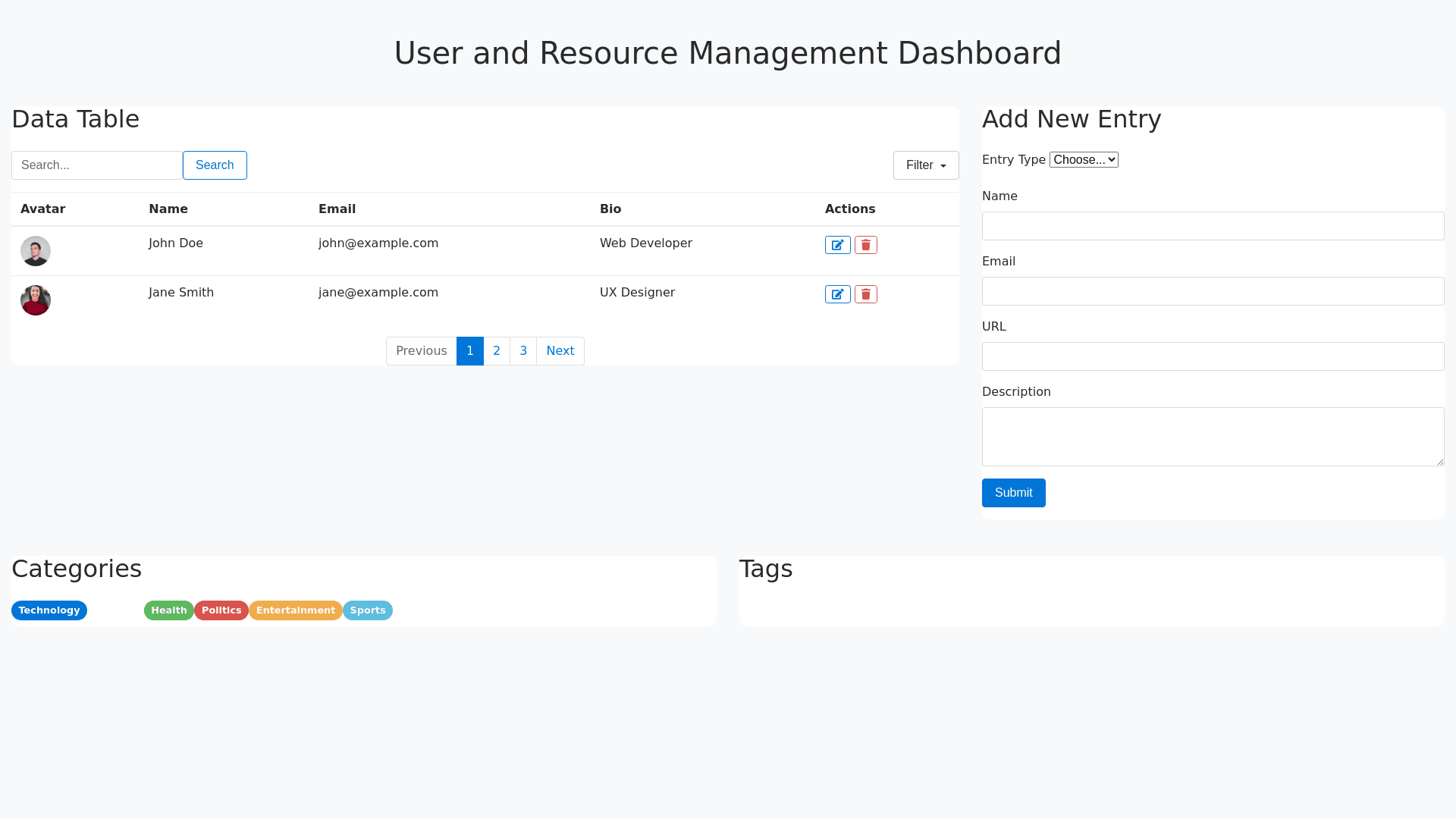Expand the Entry Type select box
This screenshot has height=819, width=1456.
tap(1083, 160)
